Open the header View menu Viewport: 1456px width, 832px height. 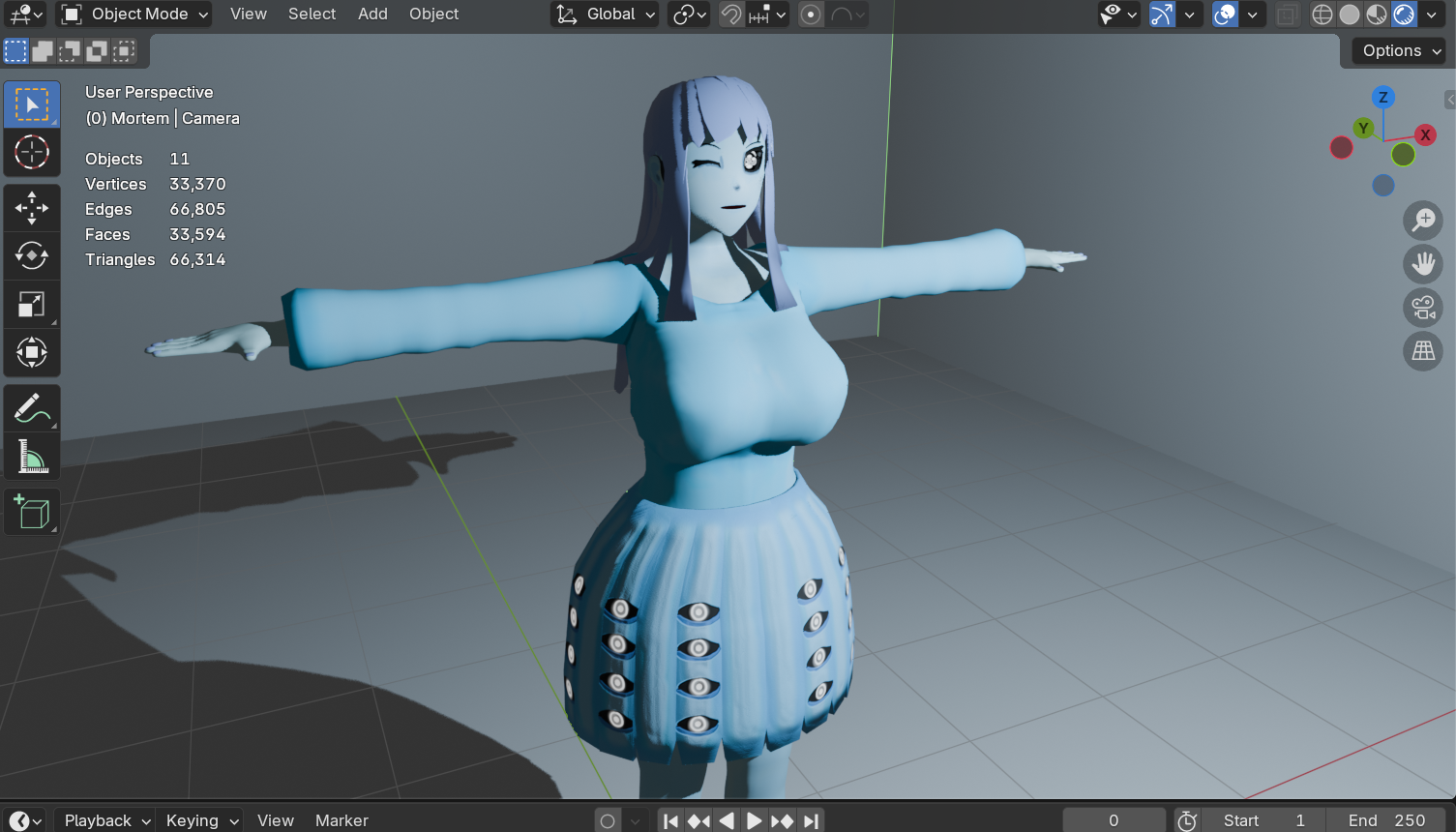249,15
